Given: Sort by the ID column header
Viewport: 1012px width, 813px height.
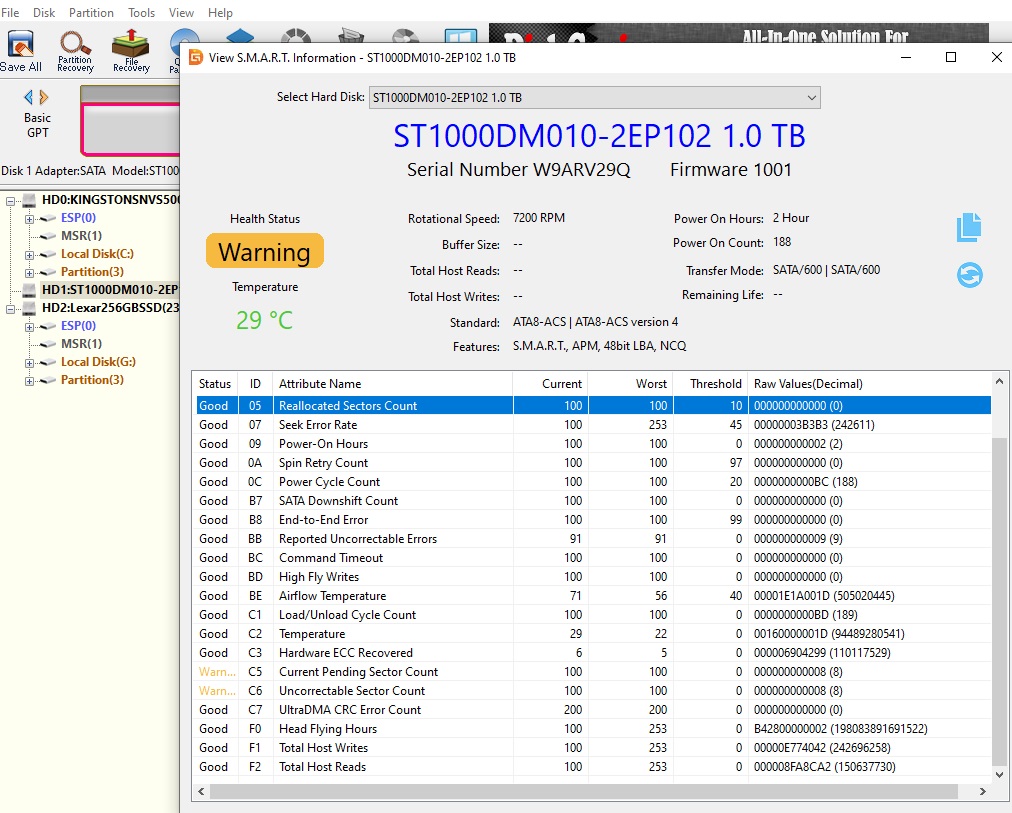Looking at the screenshot, I should tap(256, 384).
